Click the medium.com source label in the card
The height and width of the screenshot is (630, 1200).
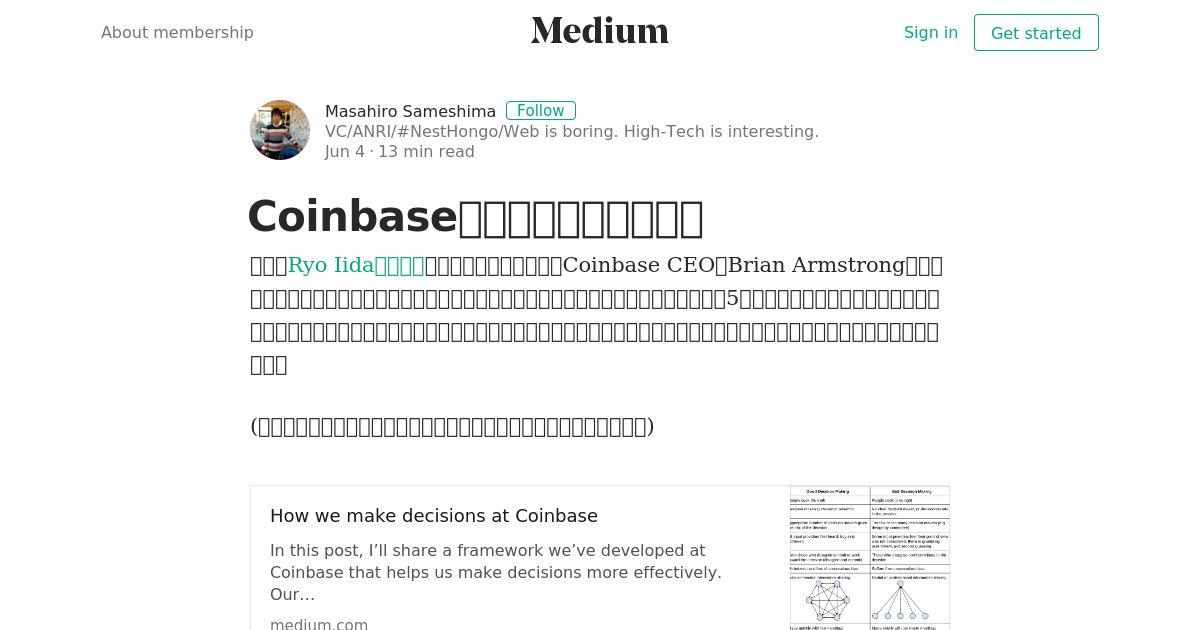point(319,623)
